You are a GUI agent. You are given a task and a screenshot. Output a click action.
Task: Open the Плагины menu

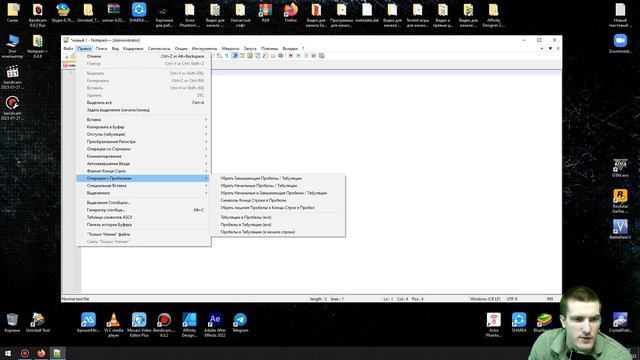pos(269,49)
